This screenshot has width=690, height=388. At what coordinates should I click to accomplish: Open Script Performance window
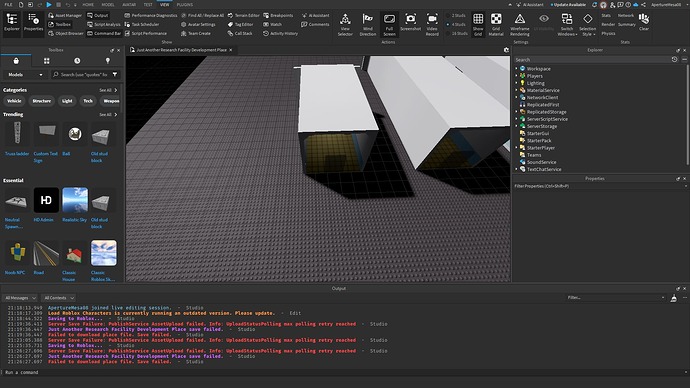(x=145, y=33)
